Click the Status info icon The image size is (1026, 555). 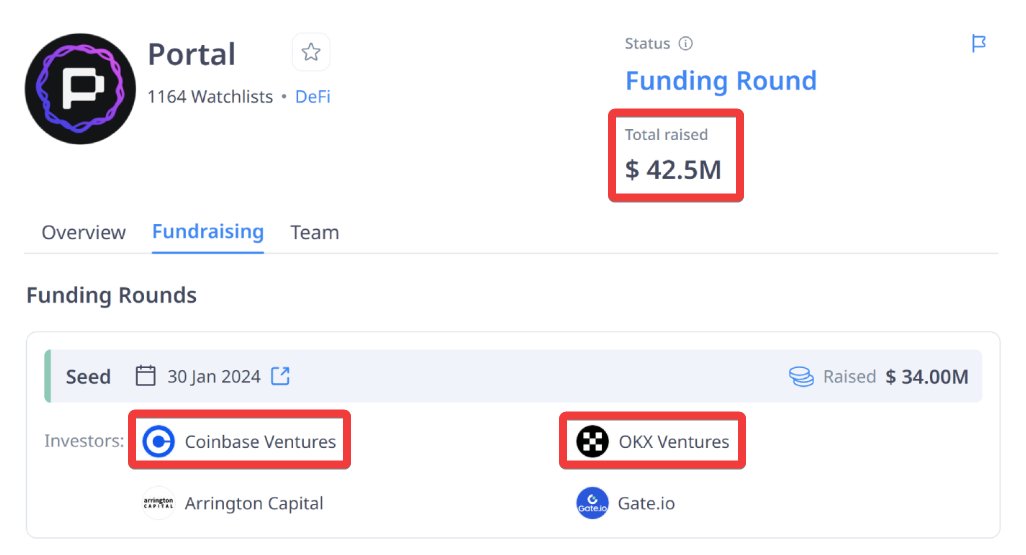pyautogui.click(x=685, y=44)
